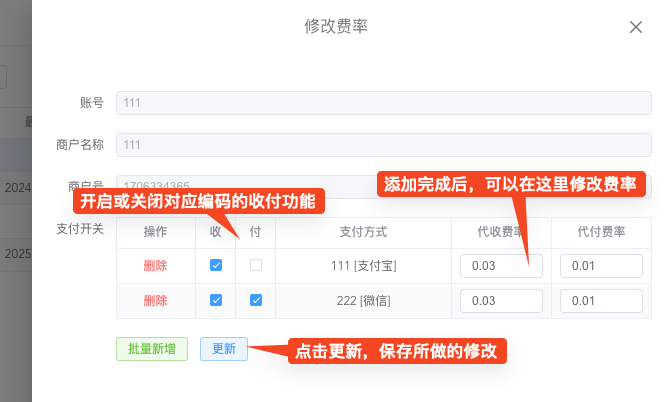Select the 222 [微信] payment cell

[x=363, y=301]
